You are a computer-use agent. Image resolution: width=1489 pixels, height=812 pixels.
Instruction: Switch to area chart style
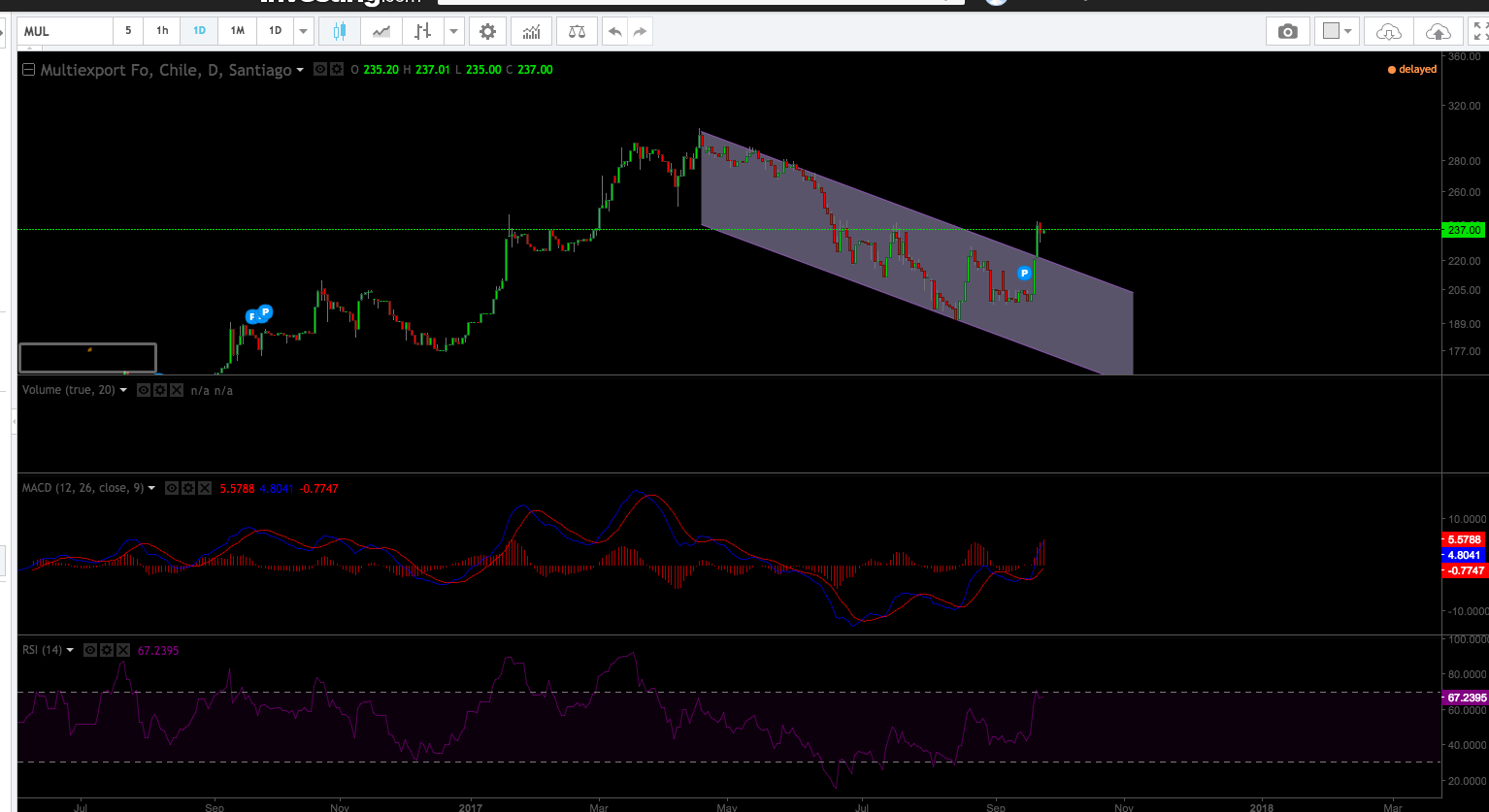pyautogui.click(x=381, y=31)
